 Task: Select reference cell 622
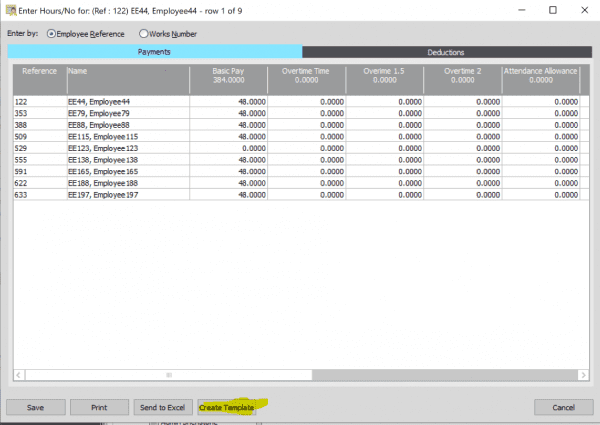40,183
